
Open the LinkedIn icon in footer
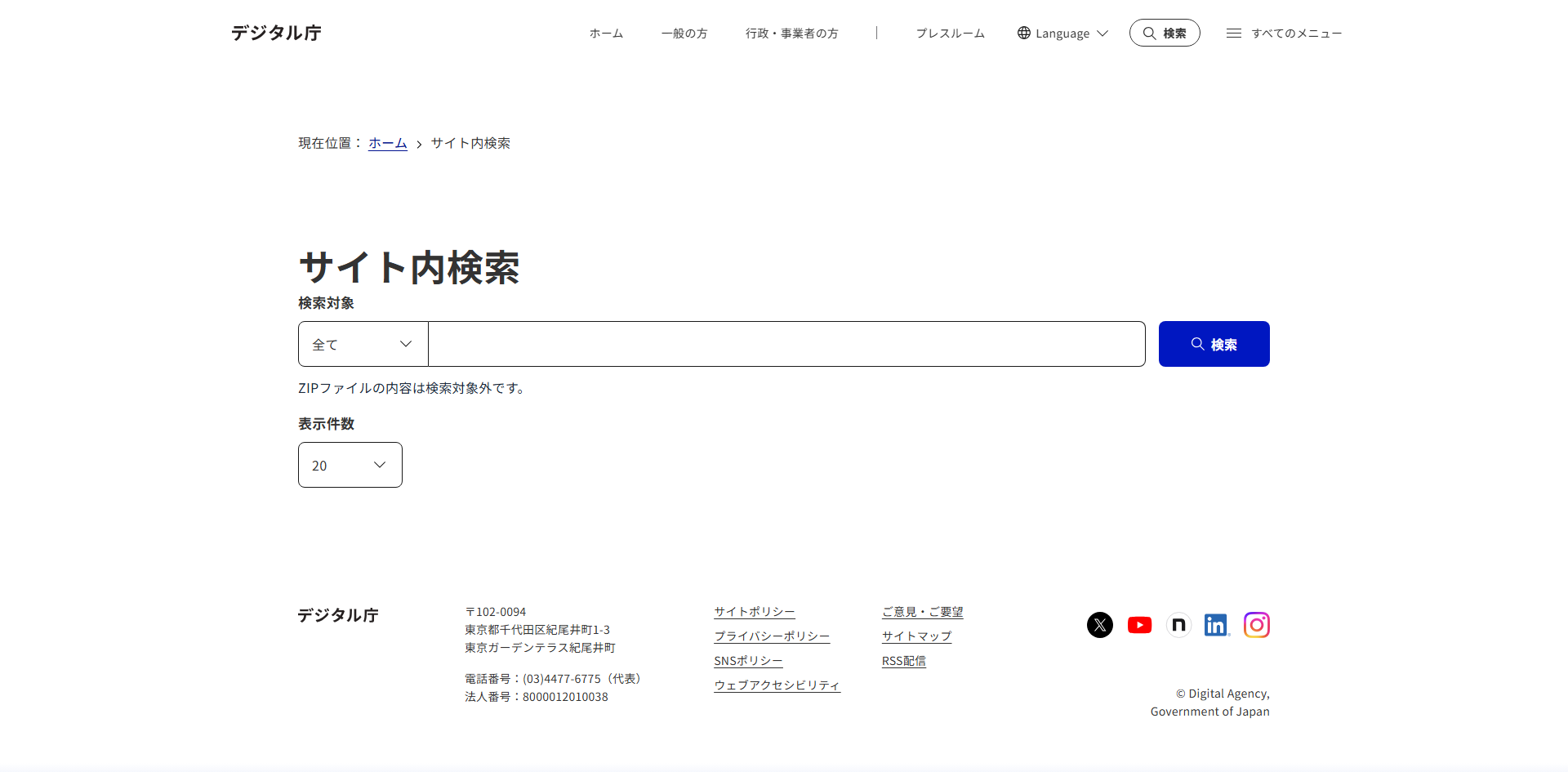click(x=1217, y=625)
